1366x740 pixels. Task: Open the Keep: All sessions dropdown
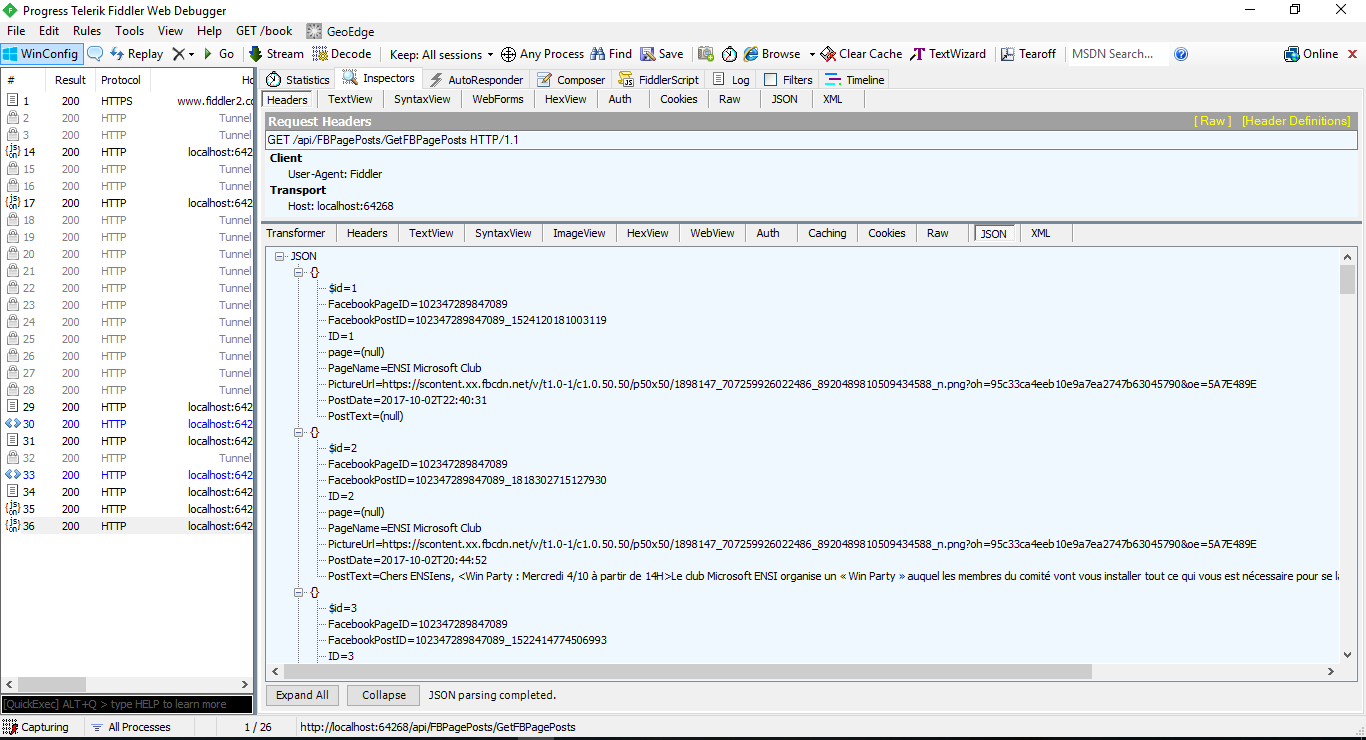click(x=441, y=54)
